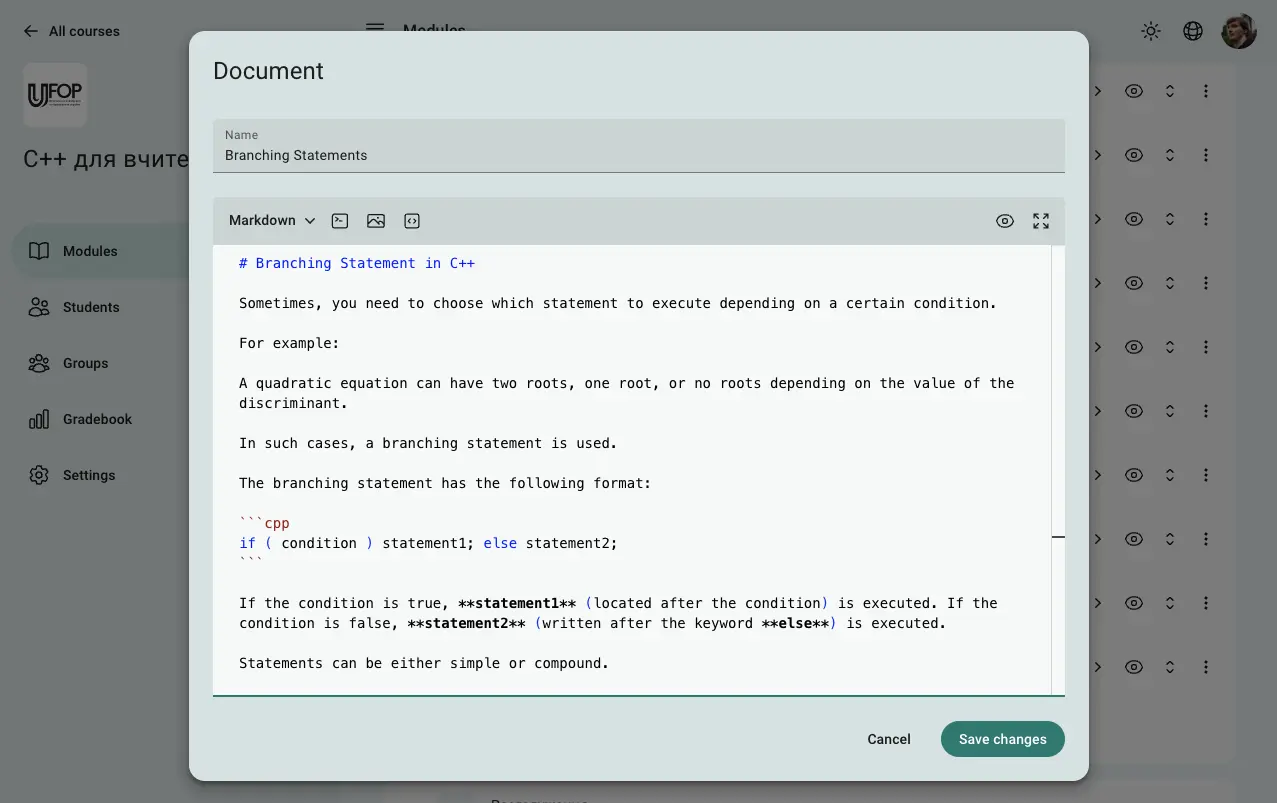Go to Students in the sidebar

tap(91, 307)
